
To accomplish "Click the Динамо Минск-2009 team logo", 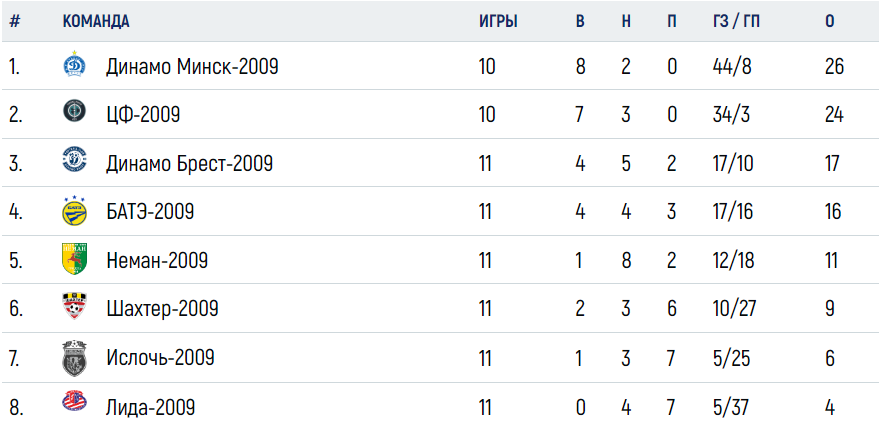I will coord(74,64).
